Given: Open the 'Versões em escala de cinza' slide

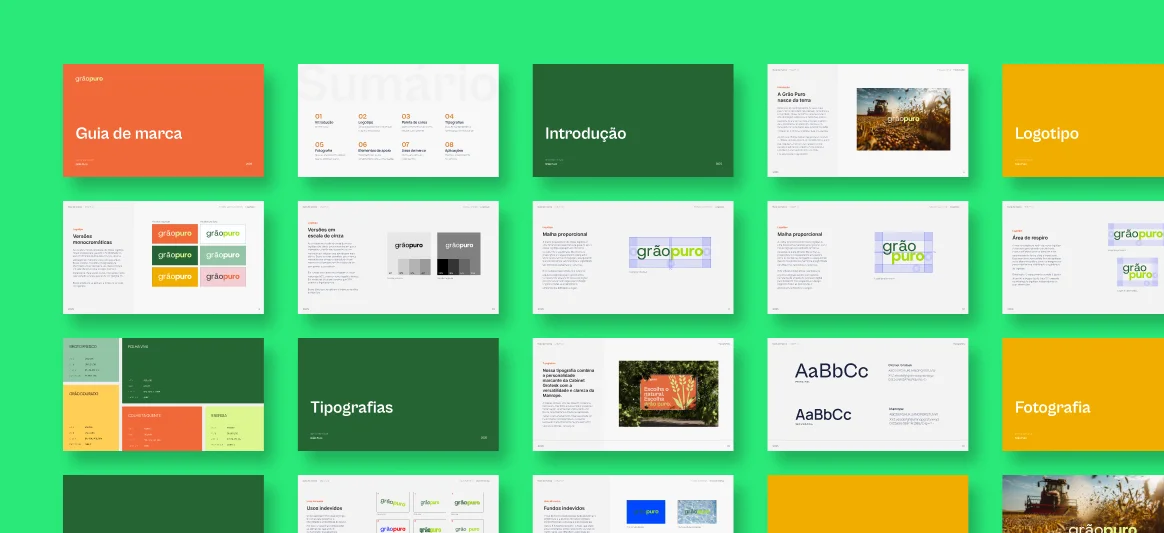Looking at the screenshot, I should pos(398,258).
